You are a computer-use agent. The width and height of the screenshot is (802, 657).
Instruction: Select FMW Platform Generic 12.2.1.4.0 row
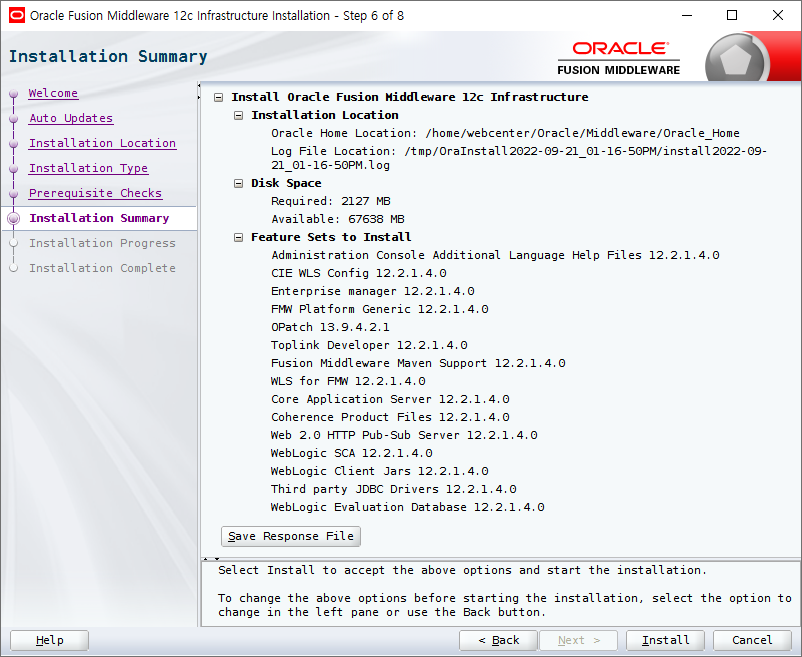379,309
